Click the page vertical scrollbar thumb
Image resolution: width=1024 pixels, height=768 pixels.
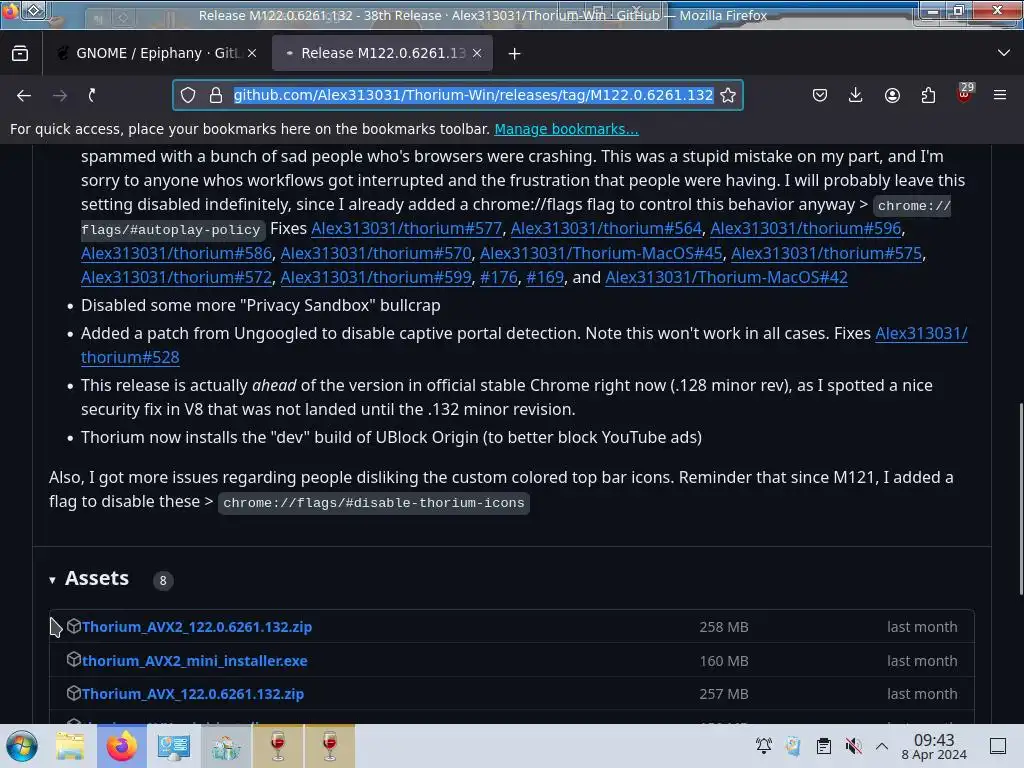(1020, 499)
